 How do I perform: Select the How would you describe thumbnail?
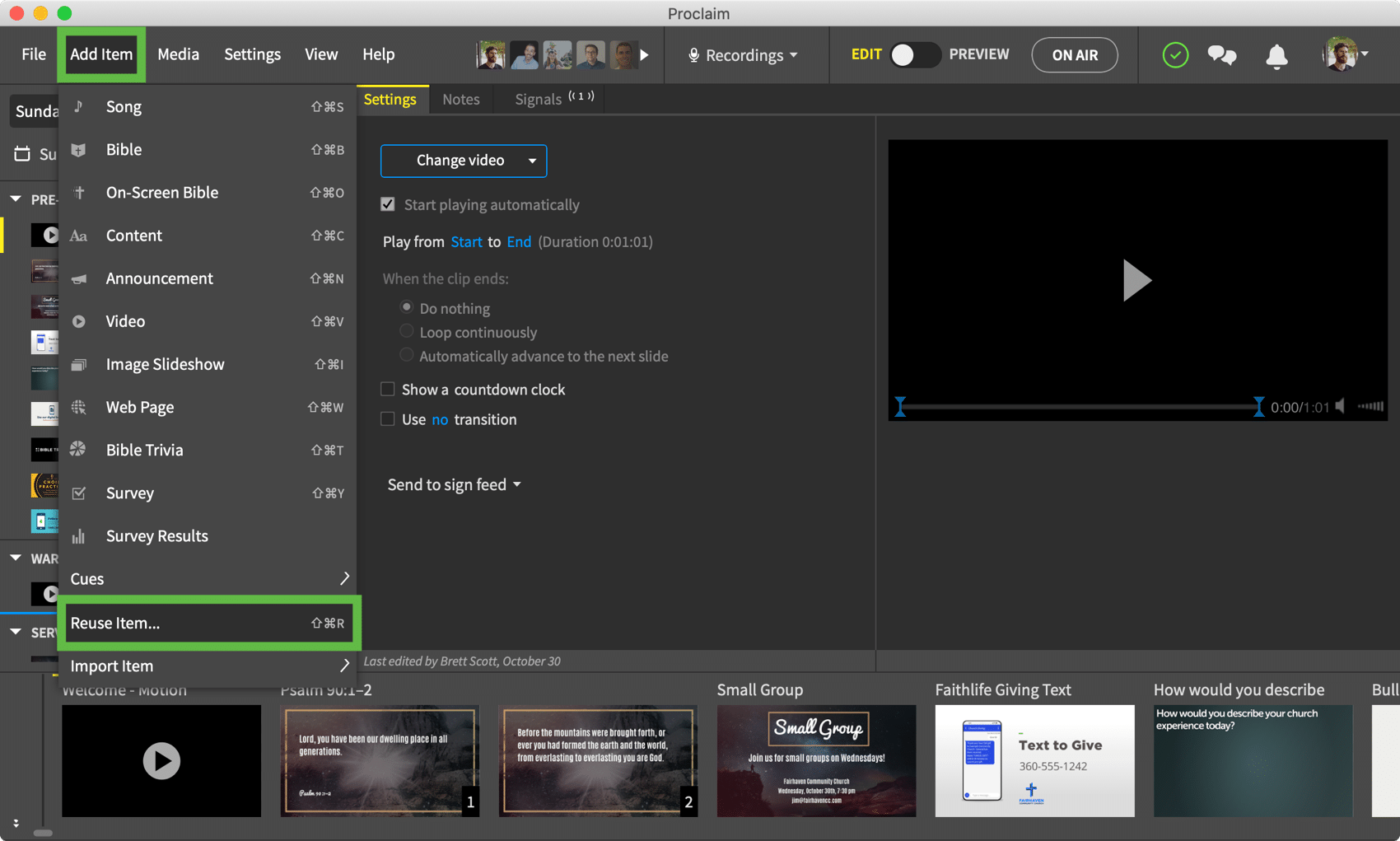[x=1253, y=760]
